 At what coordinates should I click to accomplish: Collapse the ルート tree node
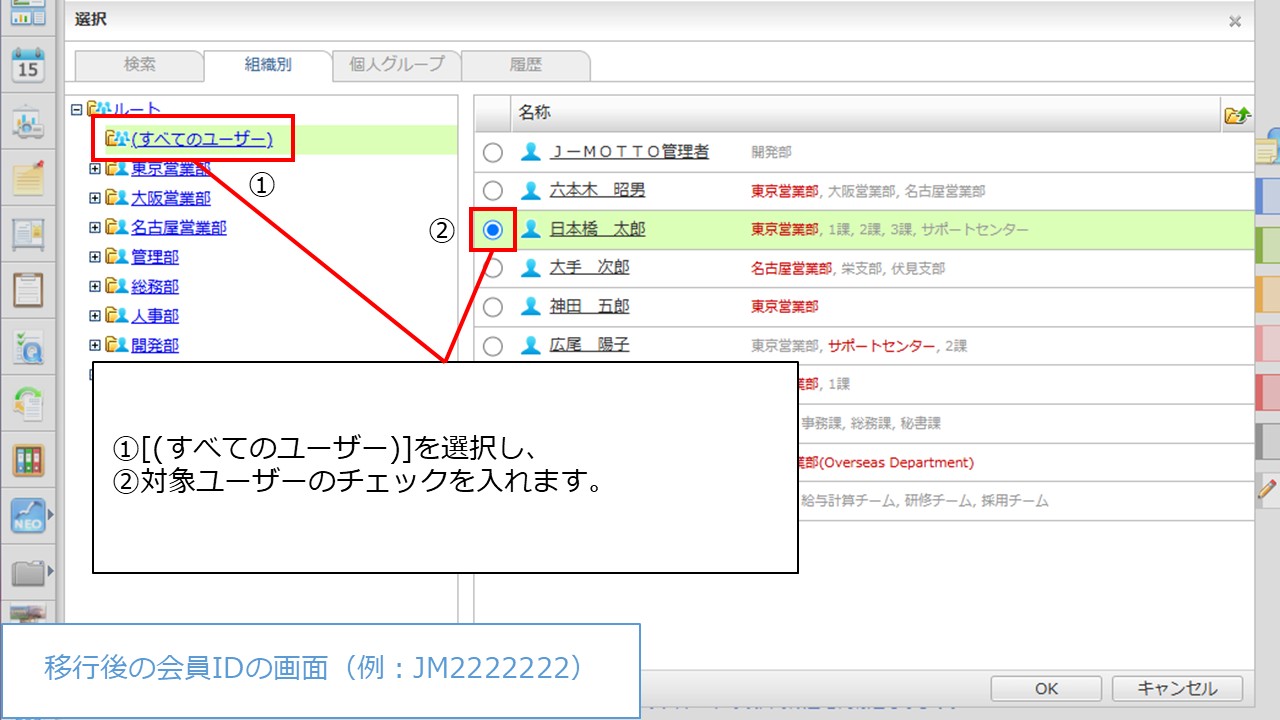click(77, 110)
